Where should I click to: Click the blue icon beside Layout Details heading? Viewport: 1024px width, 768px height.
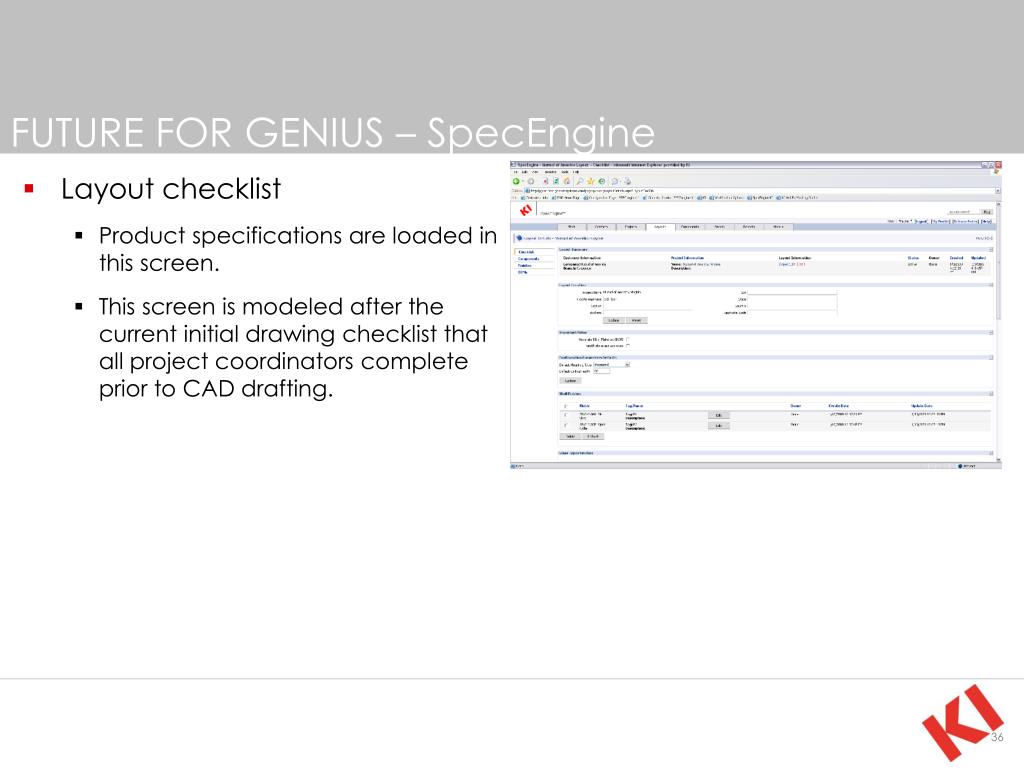coord(519,238)
